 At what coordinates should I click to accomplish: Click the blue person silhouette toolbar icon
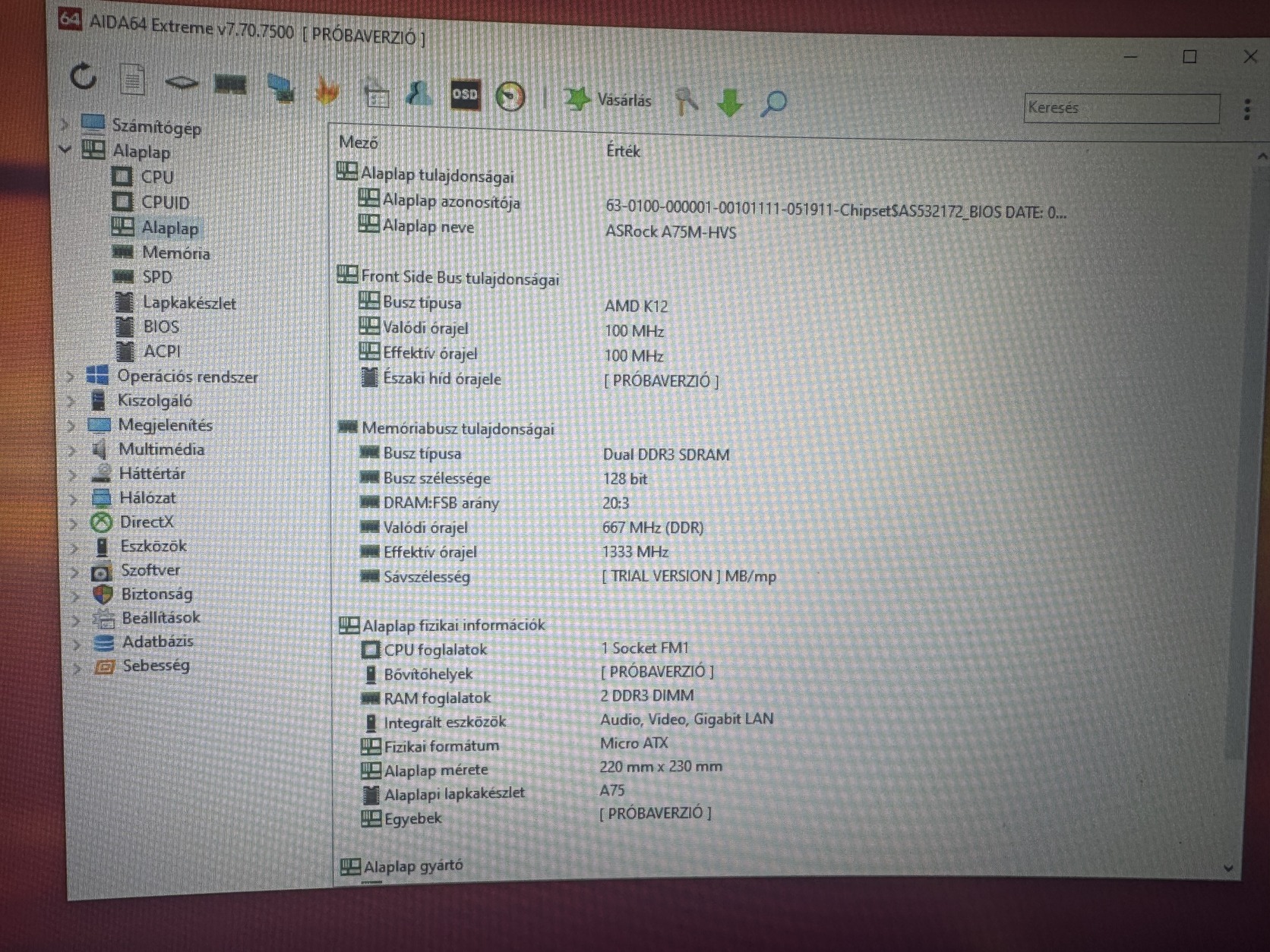point(419,94)
